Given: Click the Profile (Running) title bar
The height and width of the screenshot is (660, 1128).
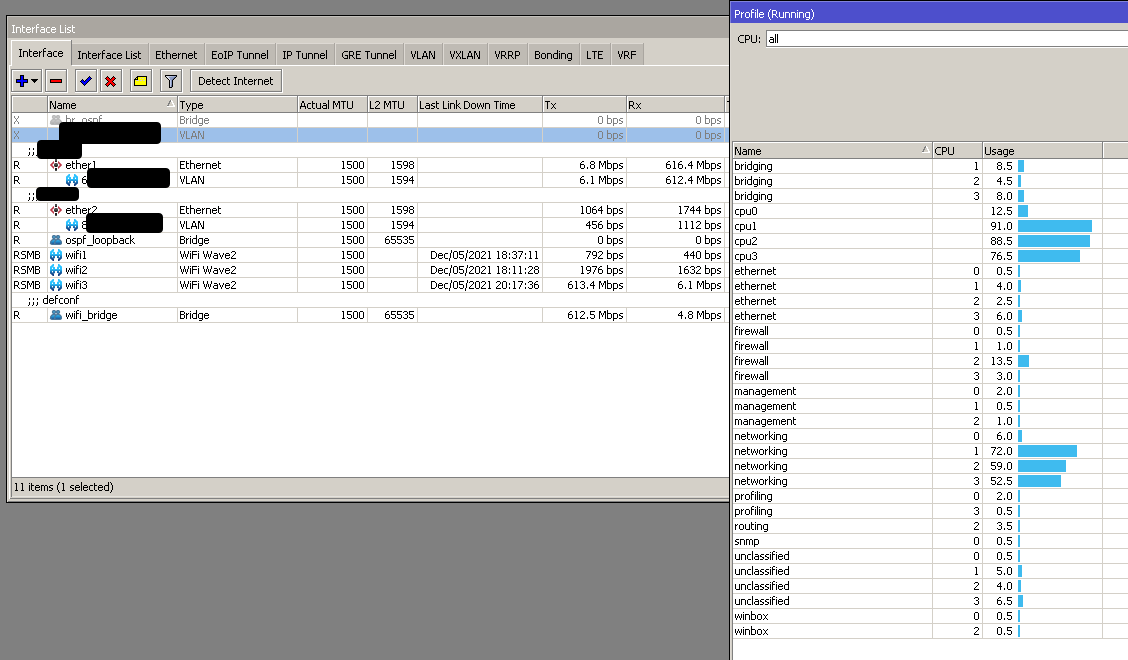Looking at the screenshot, I should click(x=929, y=14).
